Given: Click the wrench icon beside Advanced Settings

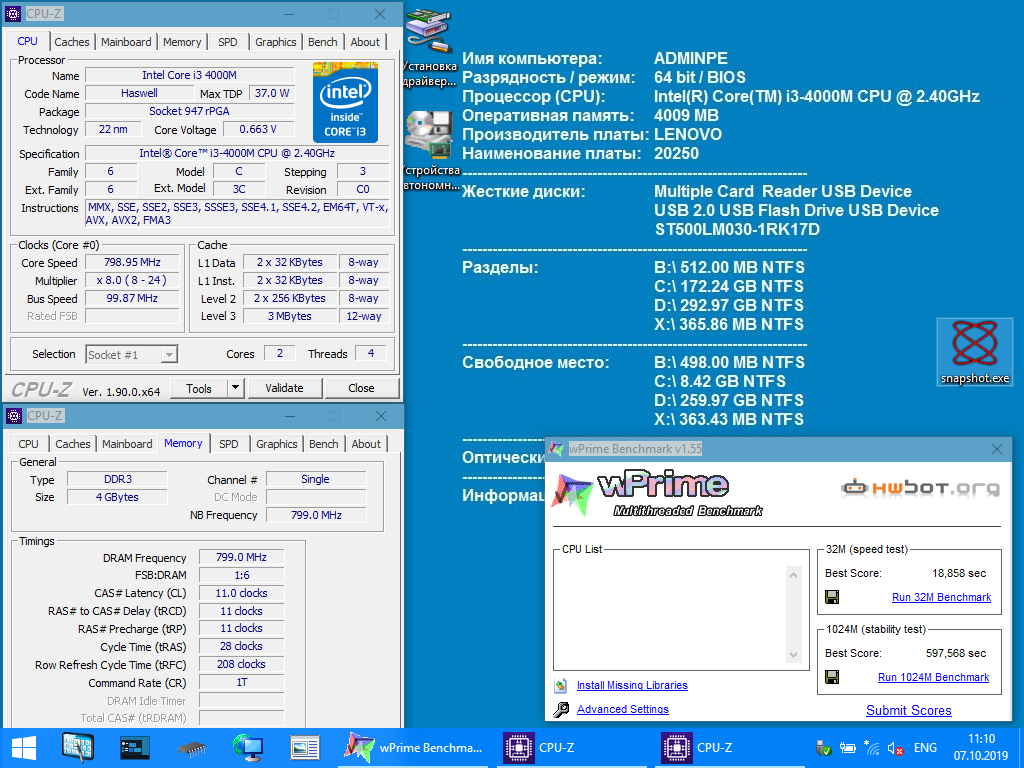Looking at the screenshot, I should click(560, 710).
